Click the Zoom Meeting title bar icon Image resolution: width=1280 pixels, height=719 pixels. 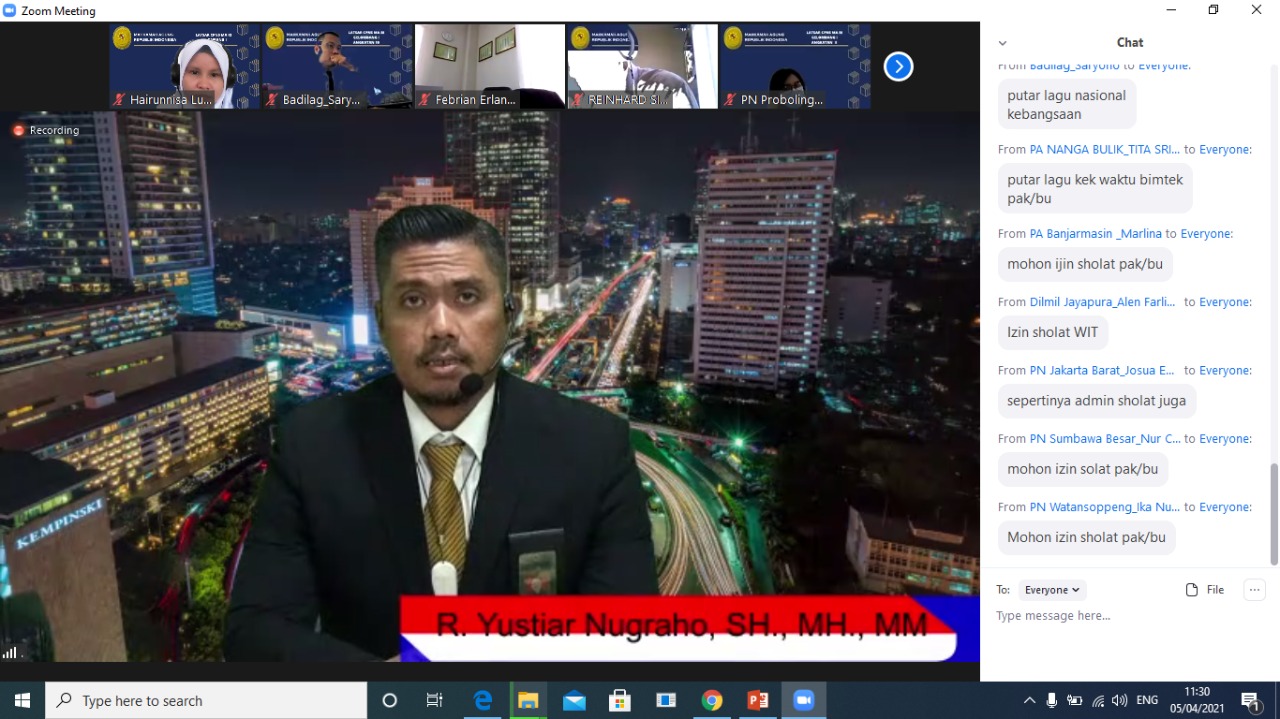point(10,11)
